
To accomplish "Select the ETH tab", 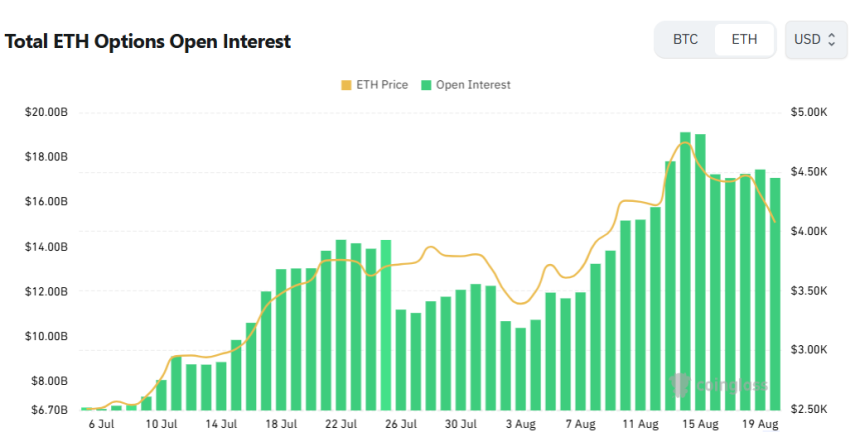I will point(745,40).
